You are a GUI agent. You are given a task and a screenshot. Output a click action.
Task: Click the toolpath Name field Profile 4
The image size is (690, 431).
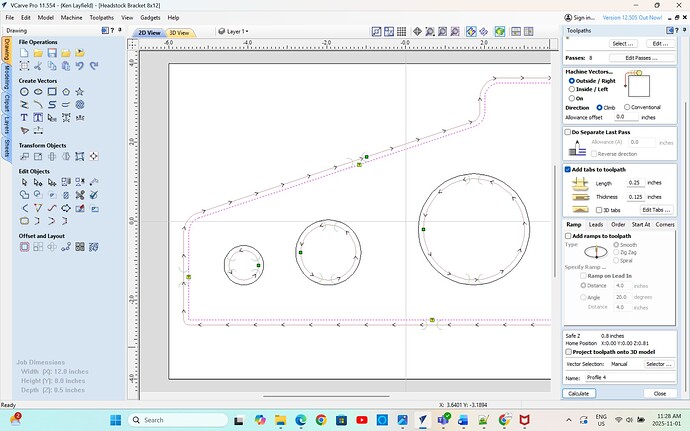(630, 377)
